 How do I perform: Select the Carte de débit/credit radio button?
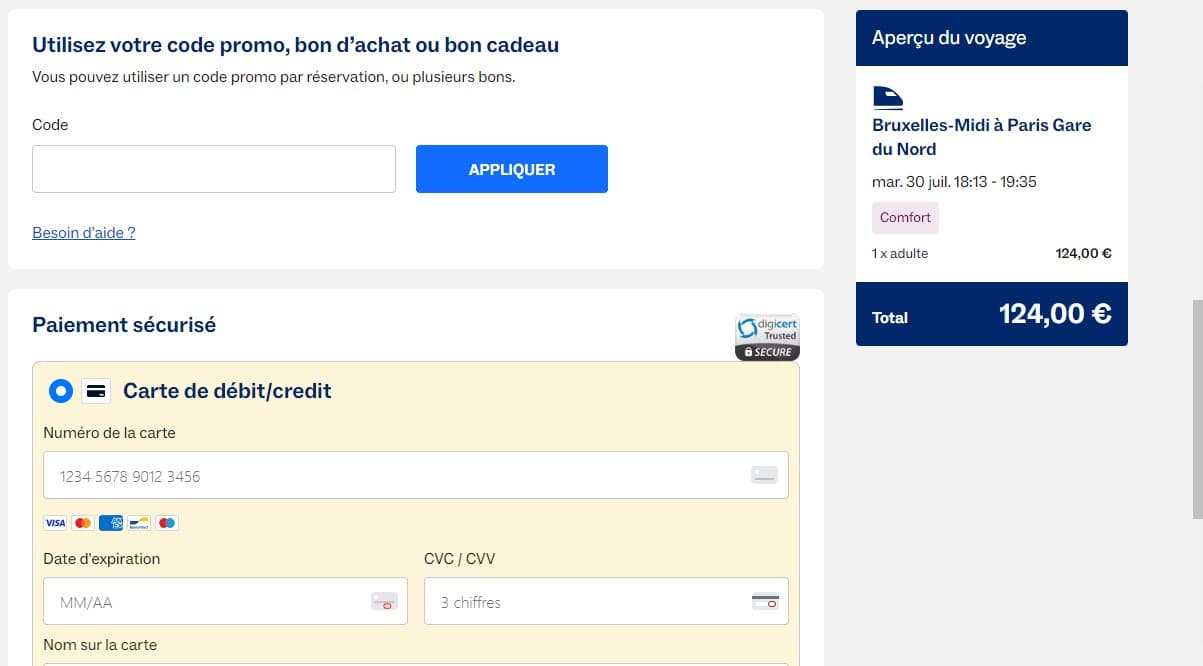pyautogui.click(x=61, y=391)
